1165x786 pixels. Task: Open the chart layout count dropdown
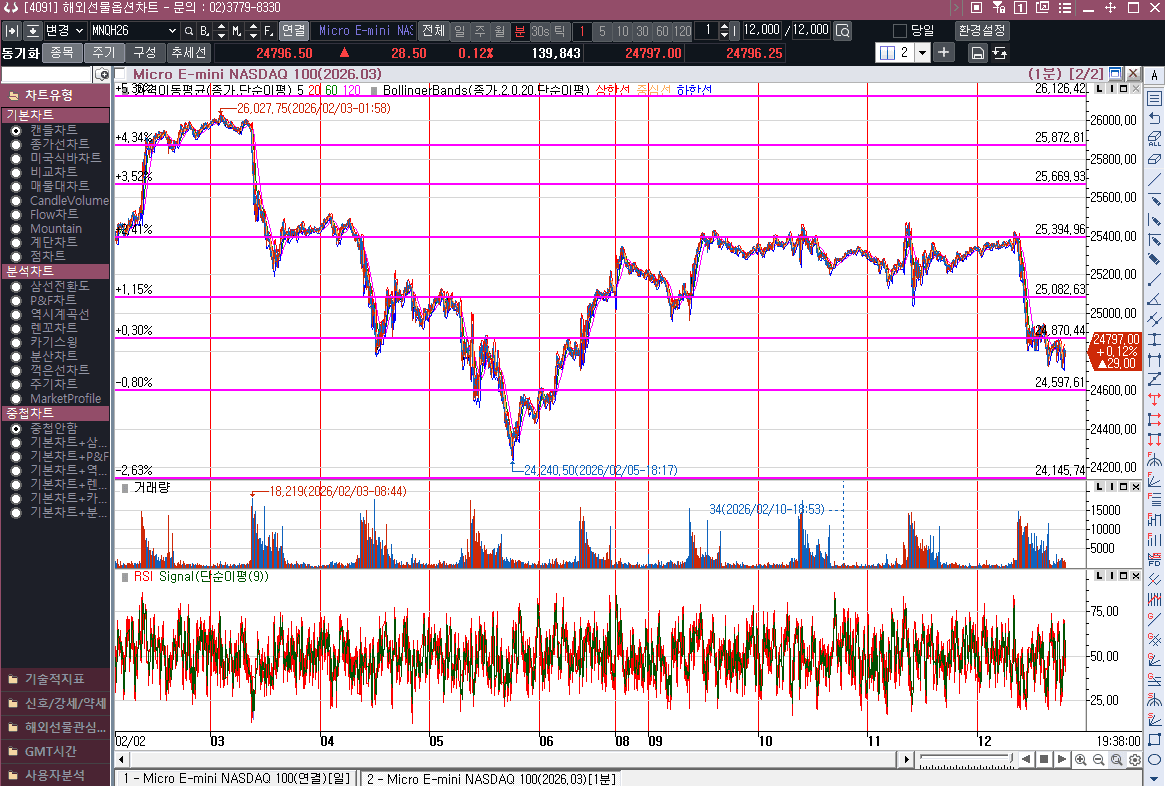(x=922, y=52)
